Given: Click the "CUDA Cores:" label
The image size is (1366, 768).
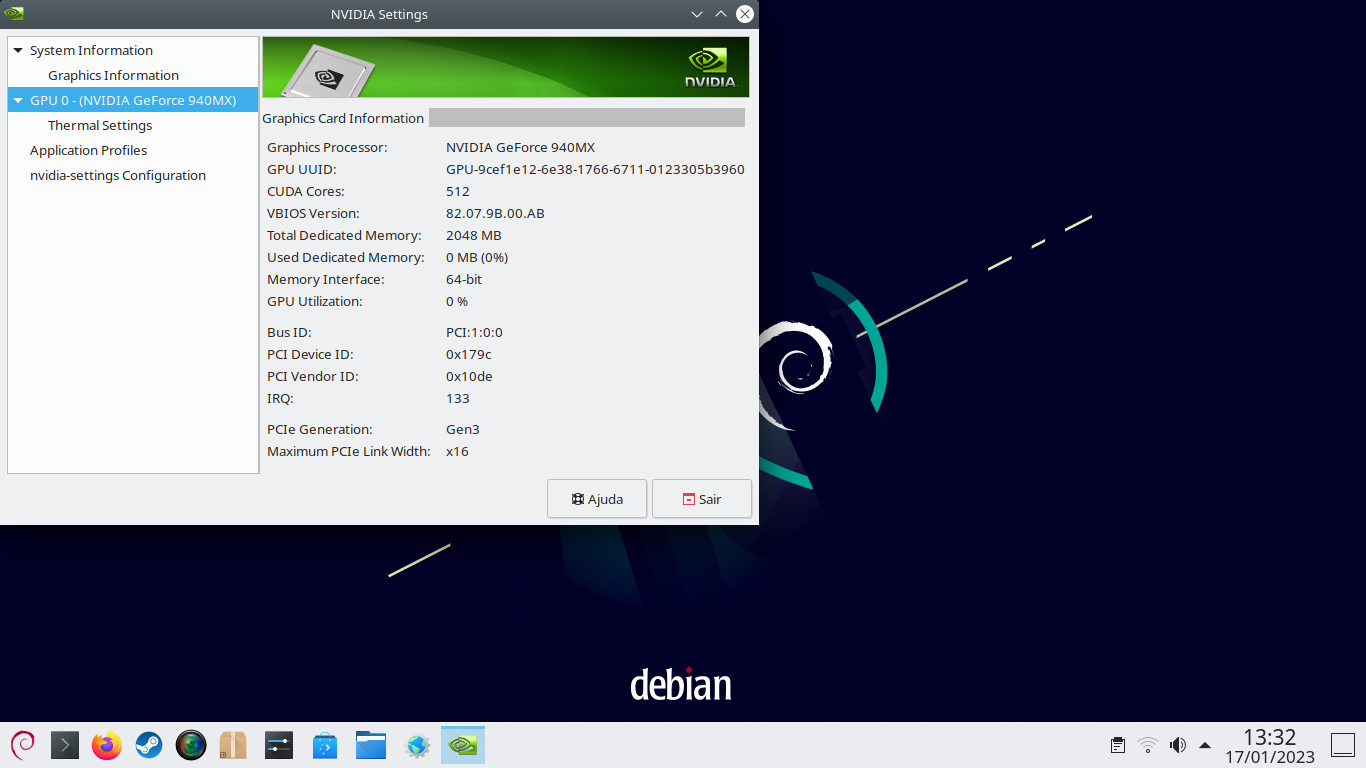Looking at the screenshot, I should (x=306, y=191).
